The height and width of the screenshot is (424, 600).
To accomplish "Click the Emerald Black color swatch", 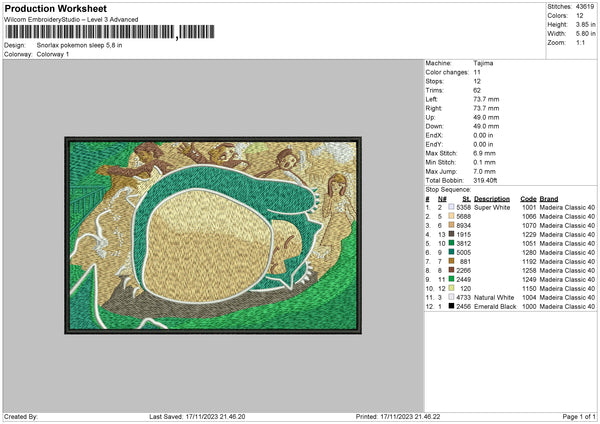I will coord(451,306).
